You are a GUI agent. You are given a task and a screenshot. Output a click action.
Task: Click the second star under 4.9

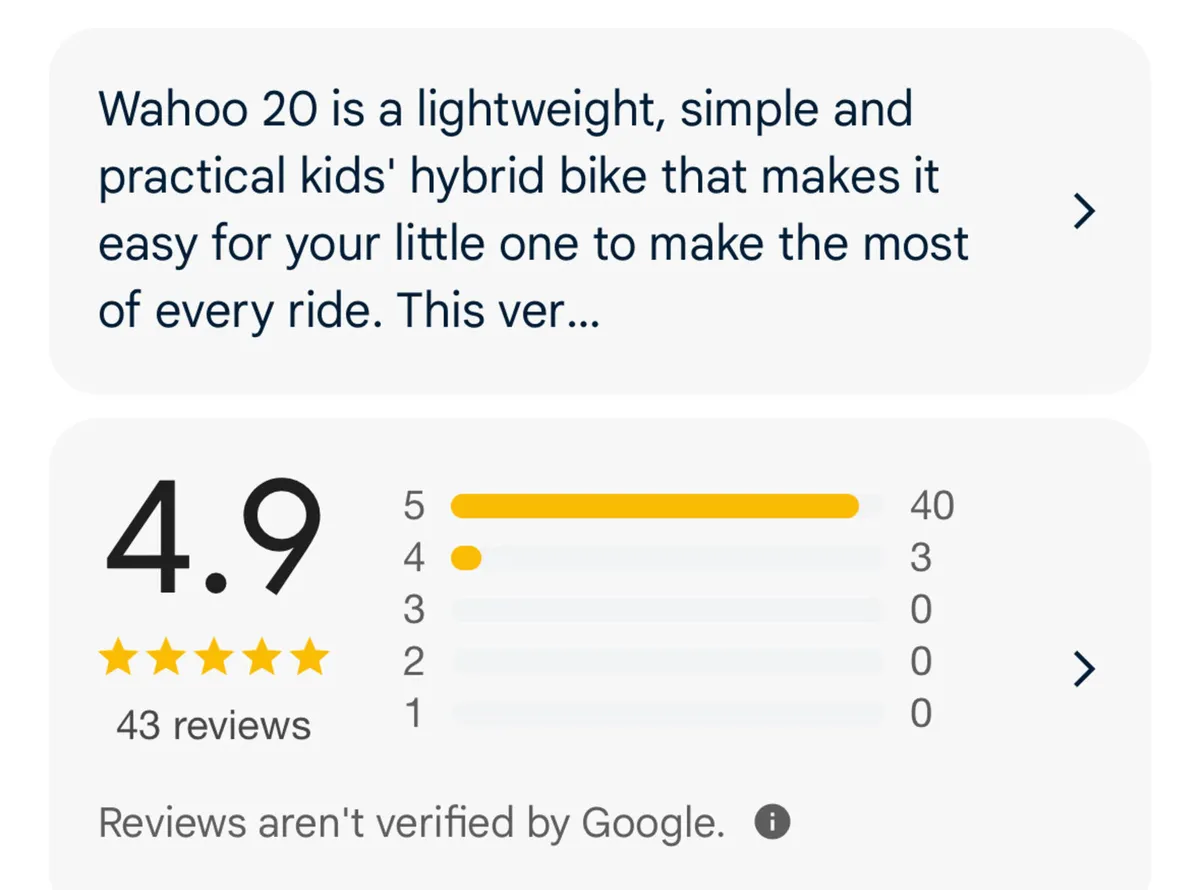(164, 657)
